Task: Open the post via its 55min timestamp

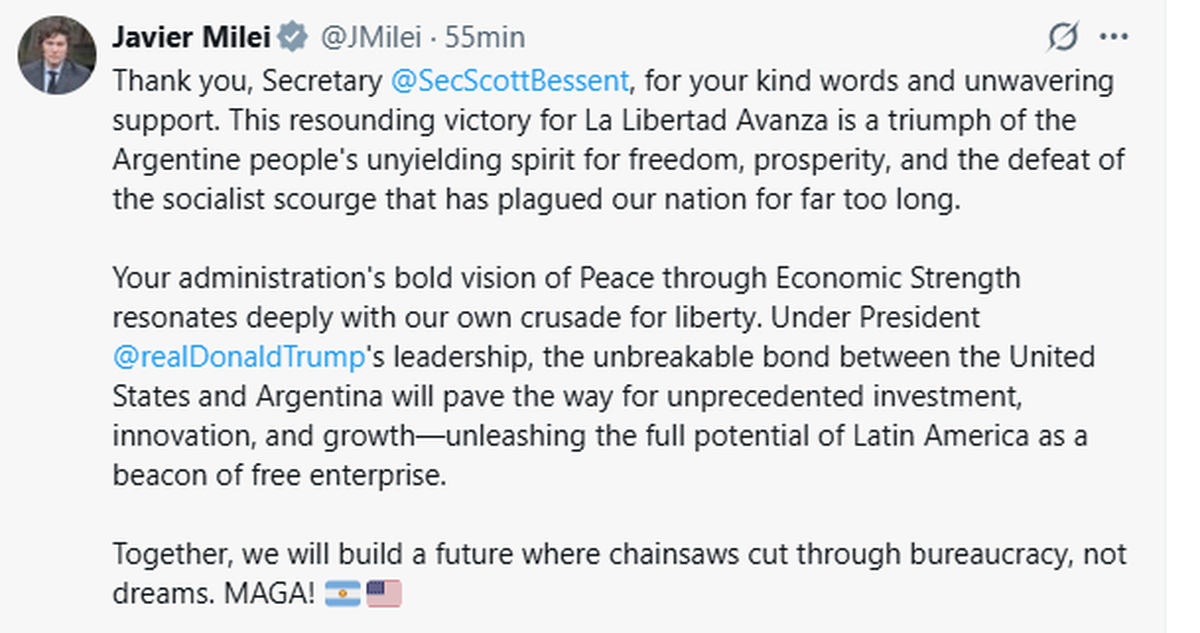Action: pyautogui.click(x=486, y=36)
